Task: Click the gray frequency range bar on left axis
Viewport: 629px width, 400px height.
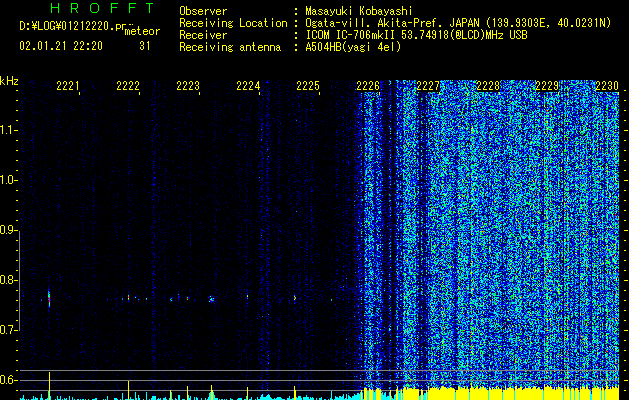Action: coord(20,280)
